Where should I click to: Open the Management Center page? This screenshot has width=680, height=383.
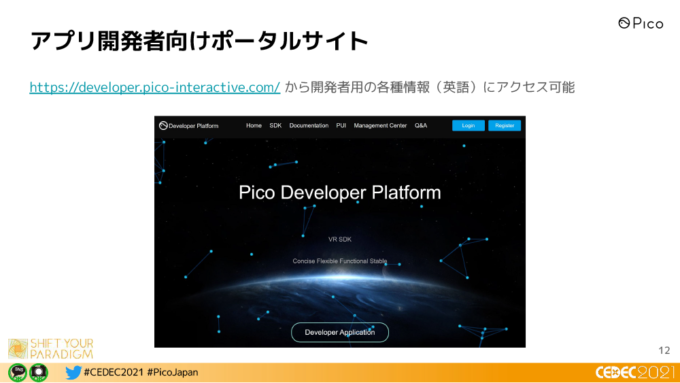point(380,125)
